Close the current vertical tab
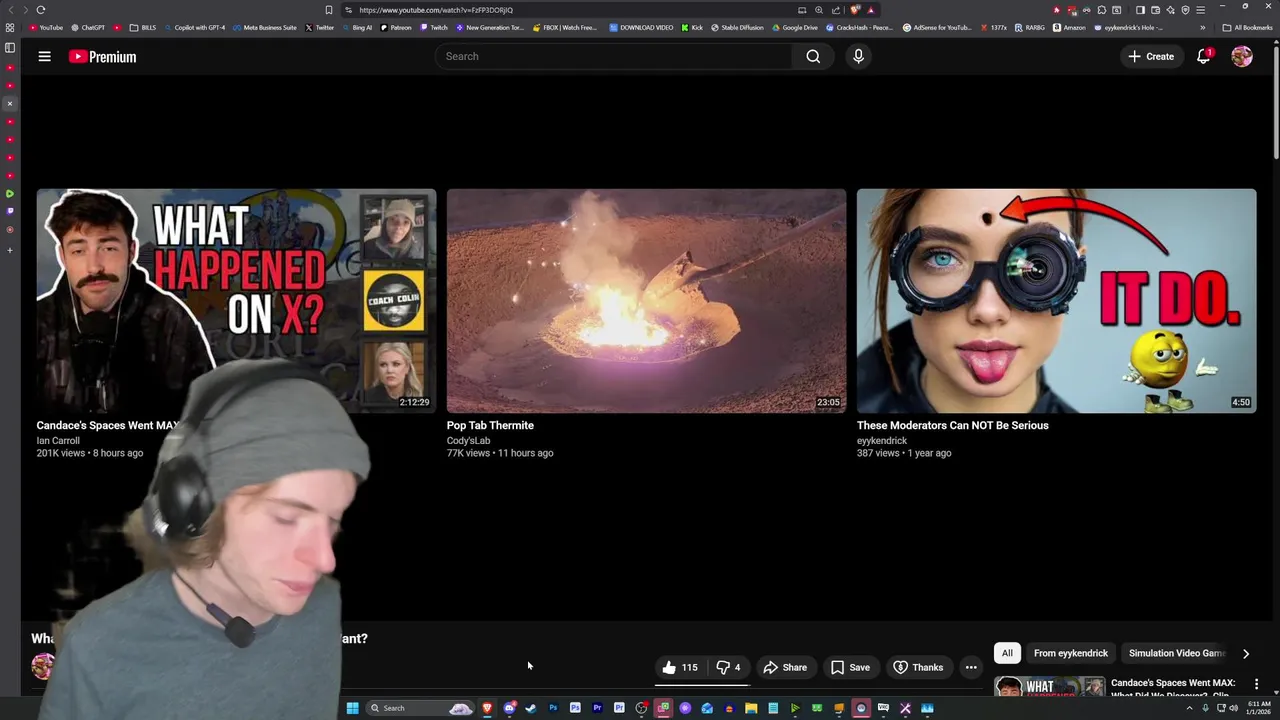 pos(10,104)
